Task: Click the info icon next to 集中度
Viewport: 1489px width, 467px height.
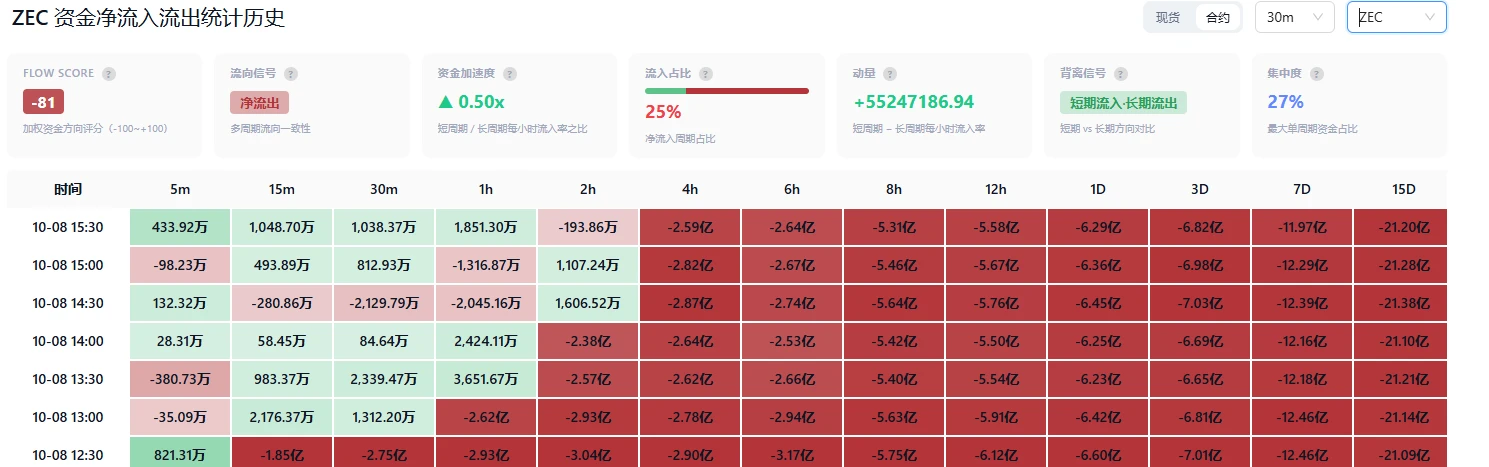Action: 1317,74
